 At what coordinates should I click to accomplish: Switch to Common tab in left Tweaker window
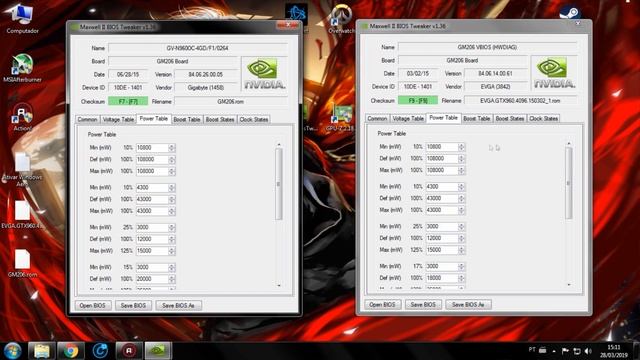pyautogui.click(x=87, y=120)
